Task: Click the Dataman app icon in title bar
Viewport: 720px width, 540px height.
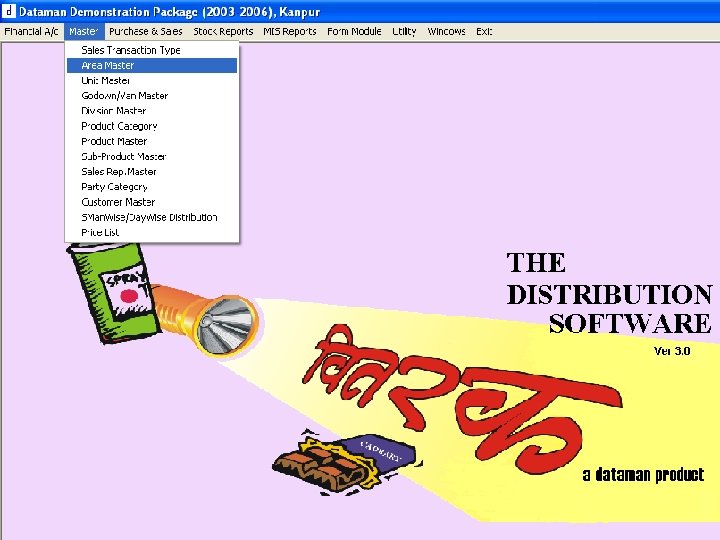Action: pyautogui.click(x=9, y=11)
